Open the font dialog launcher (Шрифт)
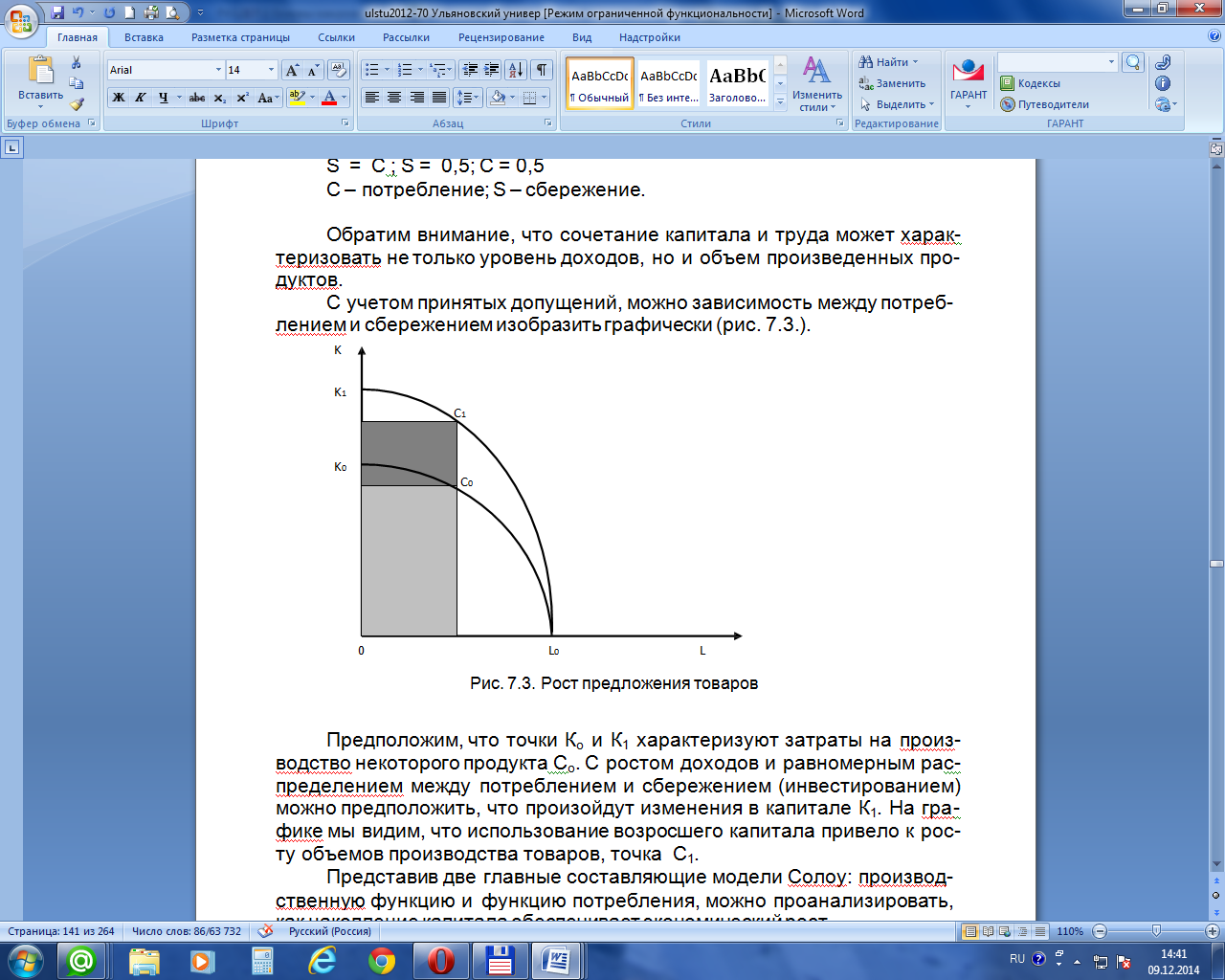Image resolution: width=1225 pixels, height=980 pixels. [x=345, y=123]
